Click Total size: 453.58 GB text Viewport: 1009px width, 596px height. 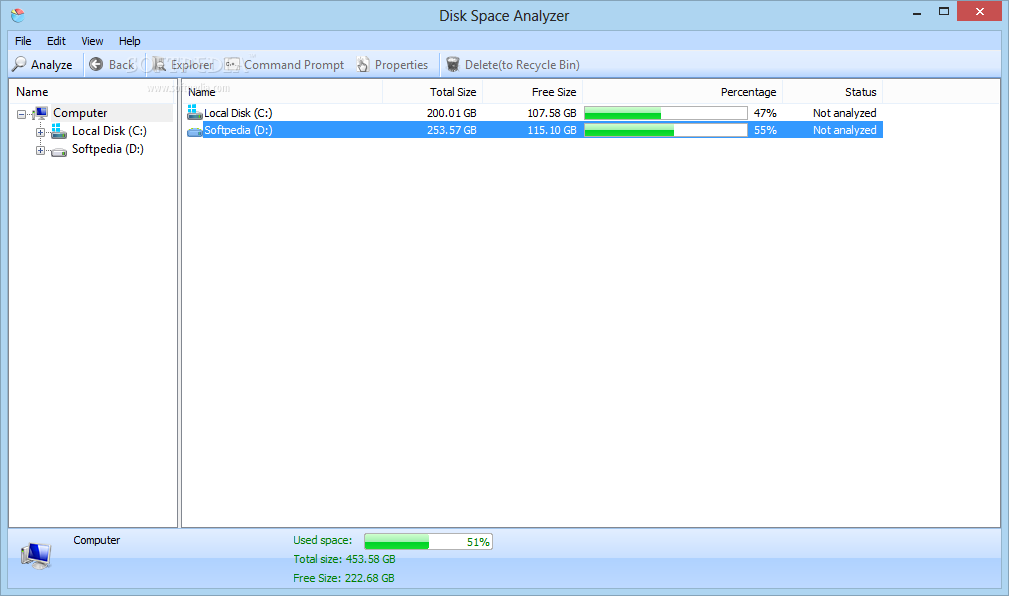pyautogui.click(x=344, y=559)
